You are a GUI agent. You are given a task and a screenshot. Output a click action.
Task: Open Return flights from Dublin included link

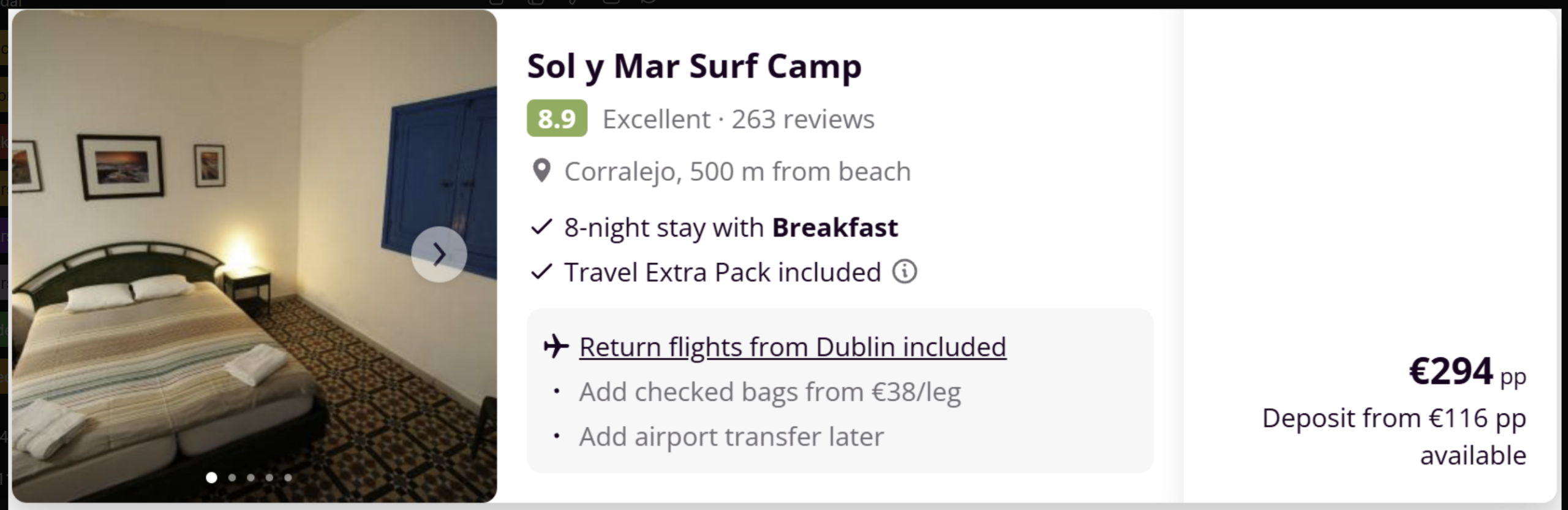tap(792, 346)
